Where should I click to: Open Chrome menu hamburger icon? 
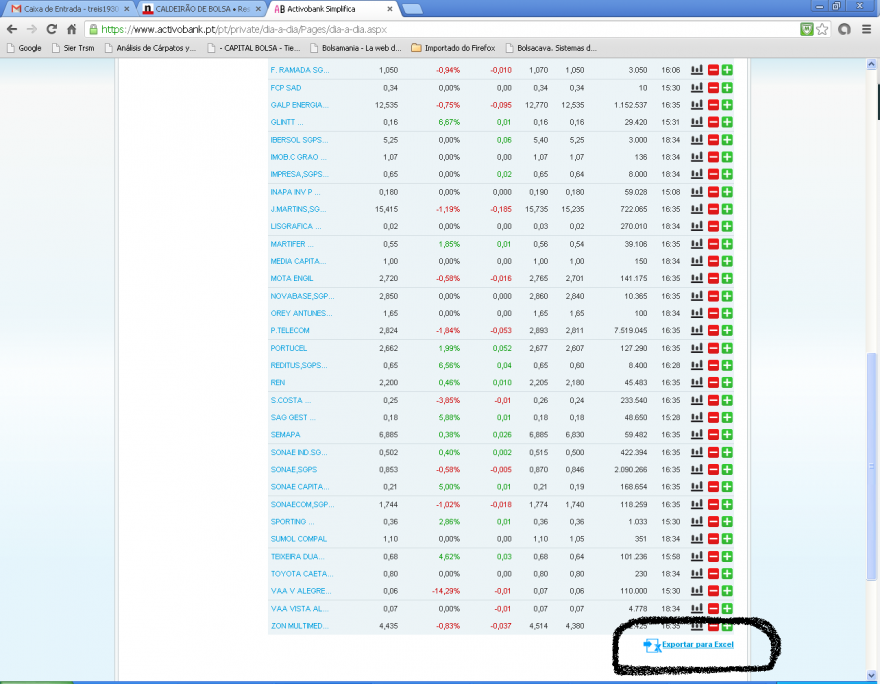[x=867, y=29]
